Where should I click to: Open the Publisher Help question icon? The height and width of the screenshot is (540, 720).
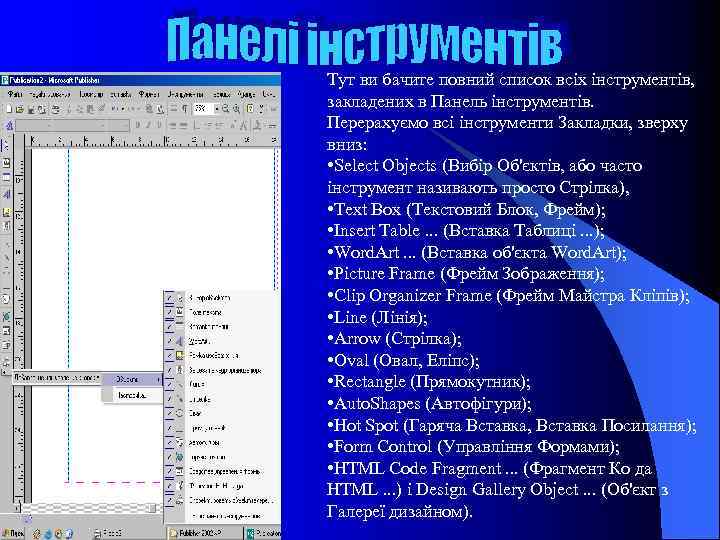tap(250, 109)
